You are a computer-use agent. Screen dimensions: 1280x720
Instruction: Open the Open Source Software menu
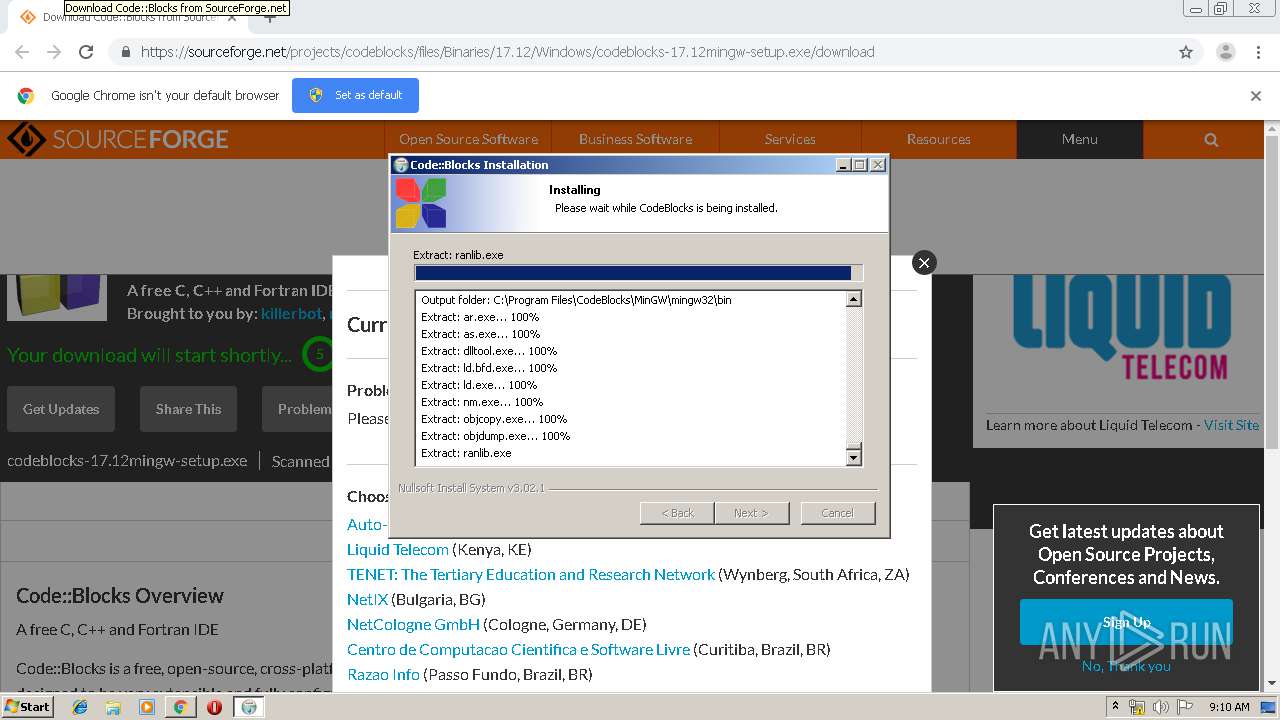pos(468,139)
